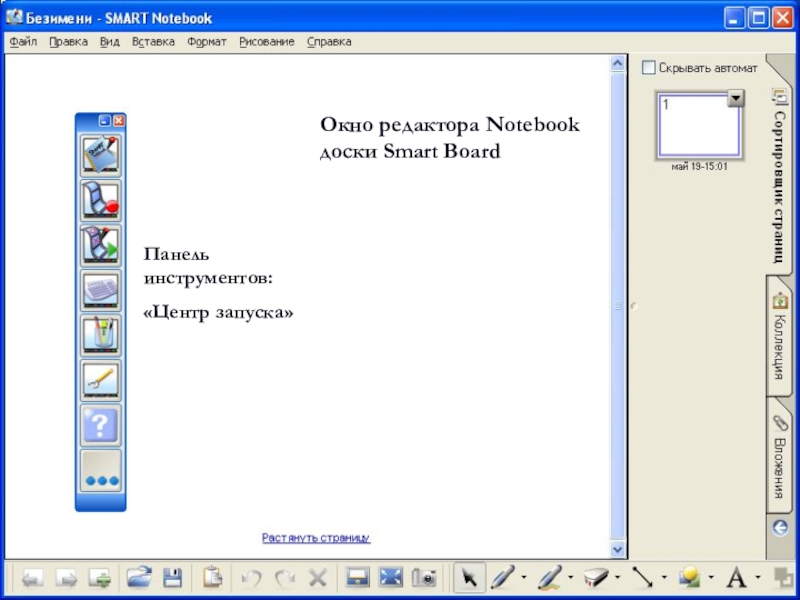Toggle the auto-hide checkbox
The height and width of the screenshot is (600, 800).
[x=648, y=68]
